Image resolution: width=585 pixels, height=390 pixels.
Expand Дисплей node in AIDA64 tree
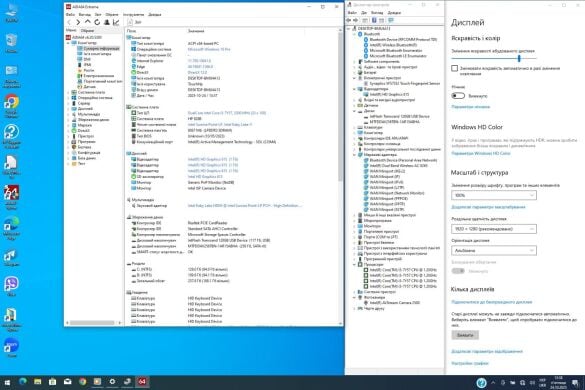click(x=68, y=109)
